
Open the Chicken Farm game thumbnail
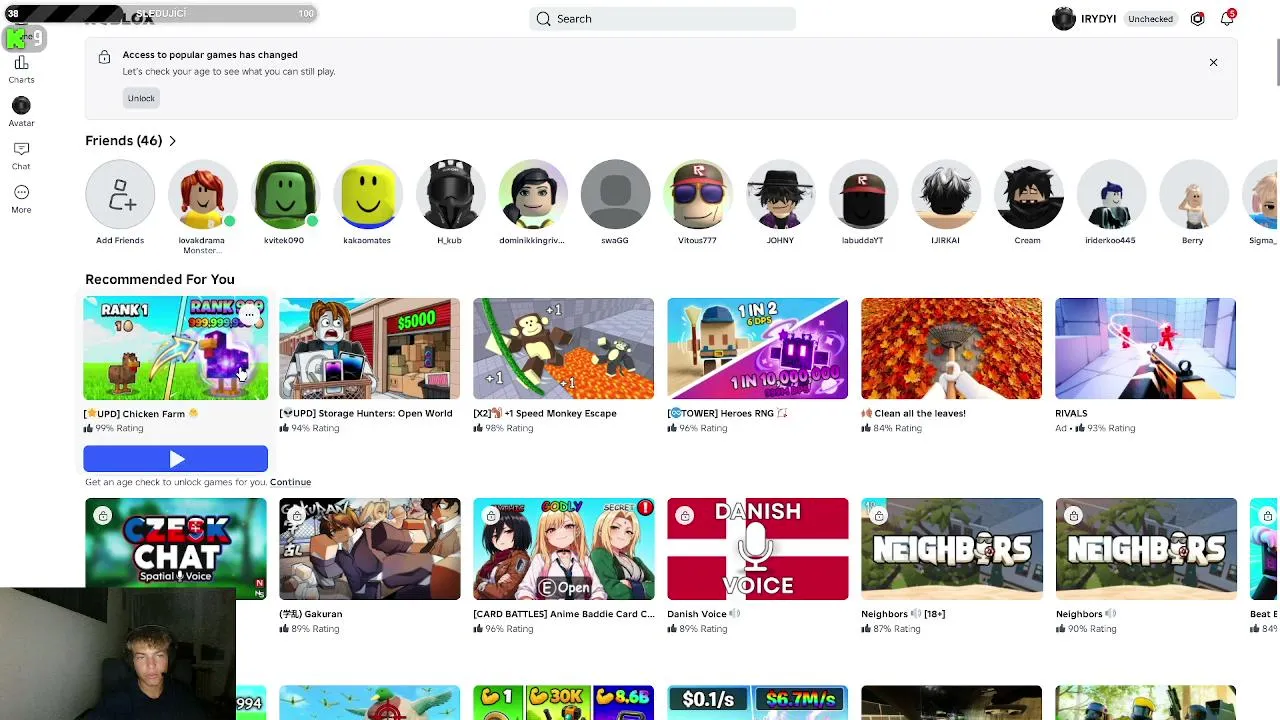click(x=175, y=349)
